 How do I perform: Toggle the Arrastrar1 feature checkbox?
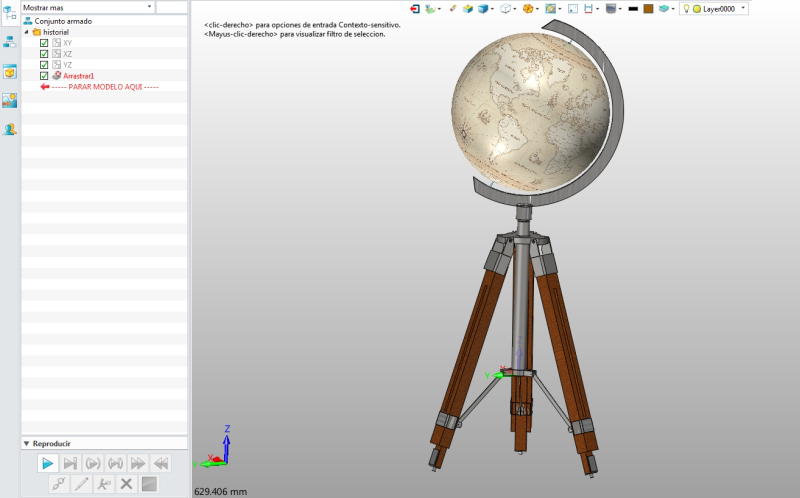(x=44, y=76)
